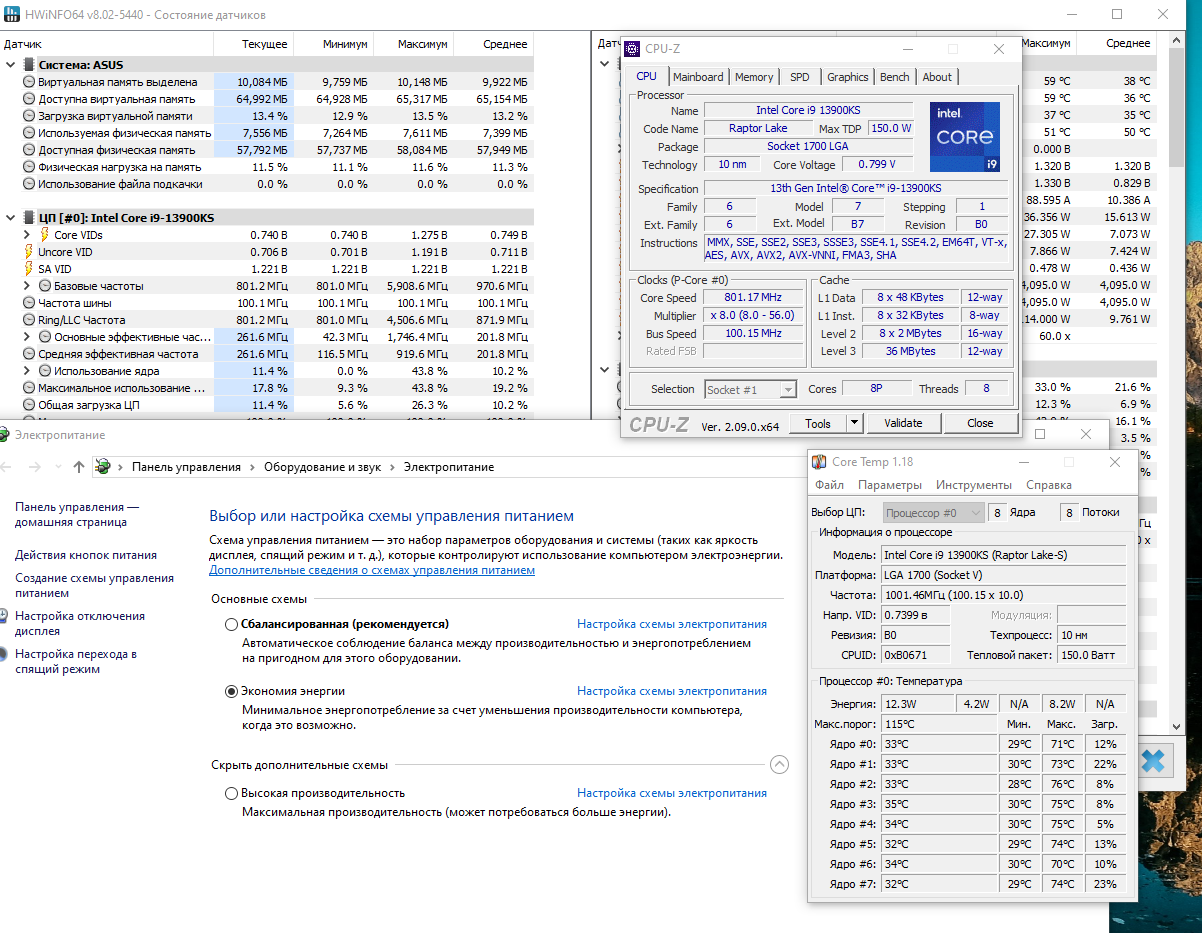
Task: Open Дополнительные сведения о схемах управления питанием link
Action: click(x=372, y=570)
